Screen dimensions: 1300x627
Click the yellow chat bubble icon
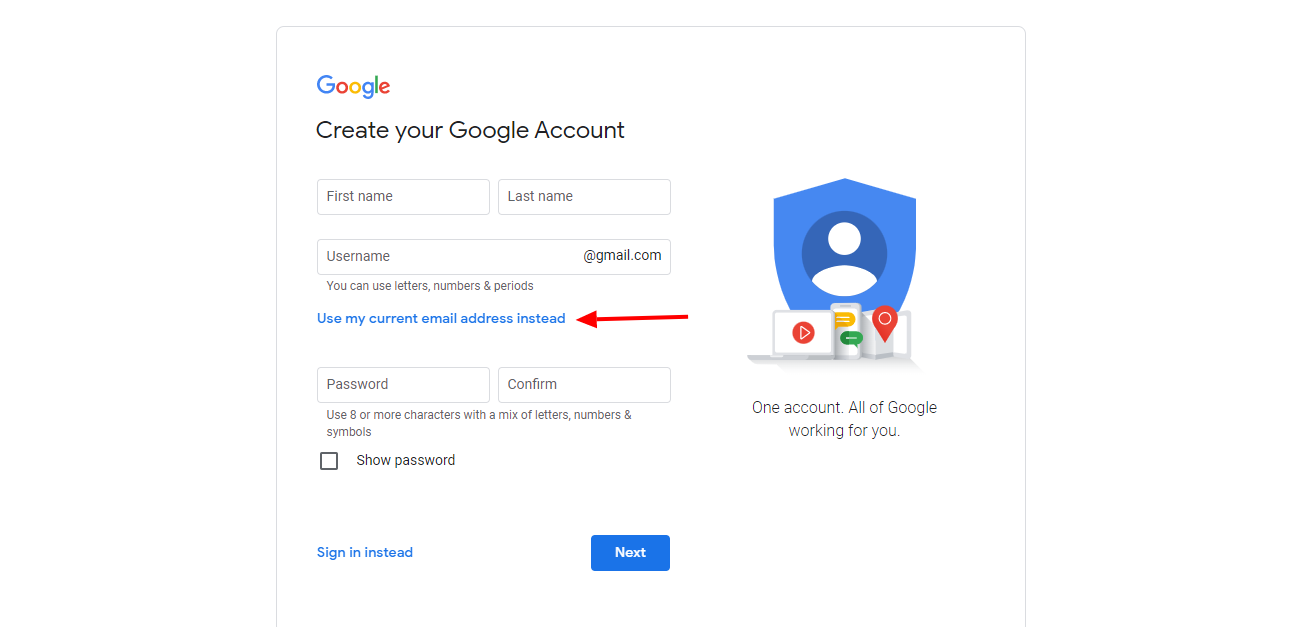point(844,320)
